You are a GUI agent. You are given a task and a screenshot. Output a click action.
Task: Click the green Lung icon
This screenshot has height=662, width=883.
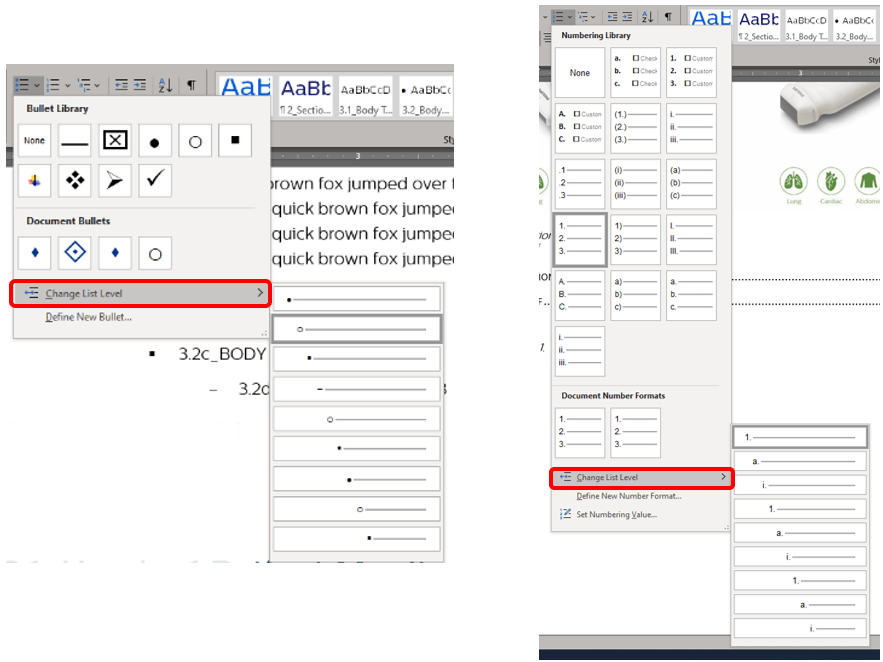pyautogui.click(x=793, y=182)
